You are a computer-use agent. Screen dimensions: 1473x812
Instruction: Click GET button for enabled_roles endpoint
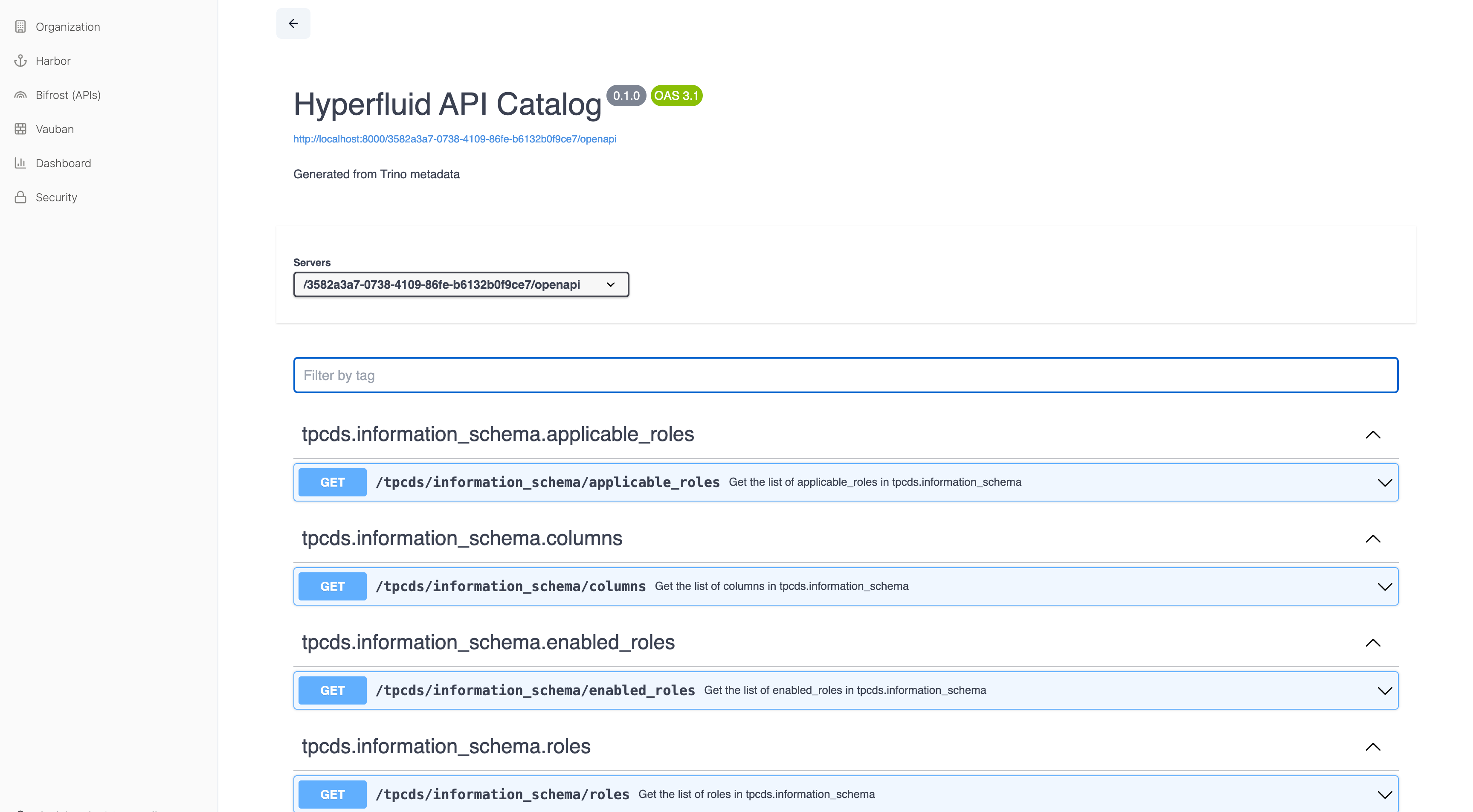pos(332,691)
